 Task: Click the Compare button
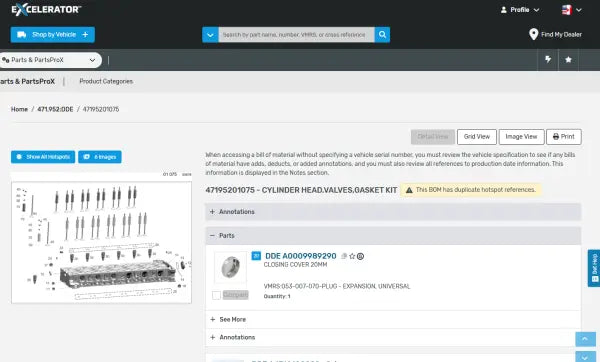(236, 295)
